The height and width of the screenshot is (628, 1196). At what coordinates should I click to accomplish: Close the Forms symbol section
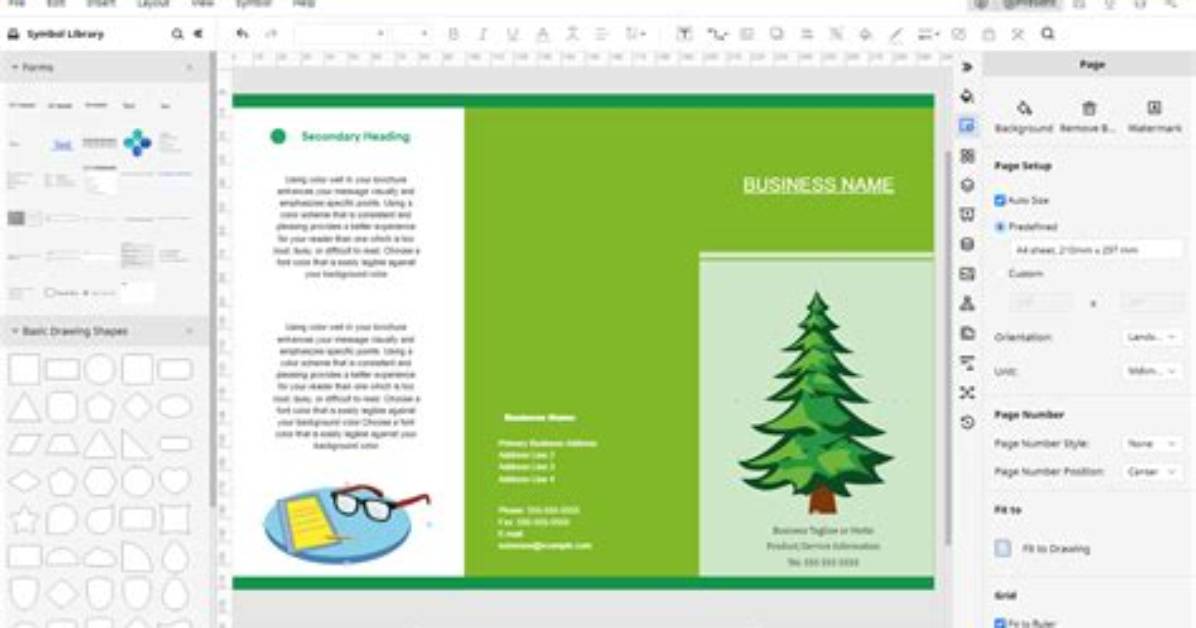pos(189,67)
